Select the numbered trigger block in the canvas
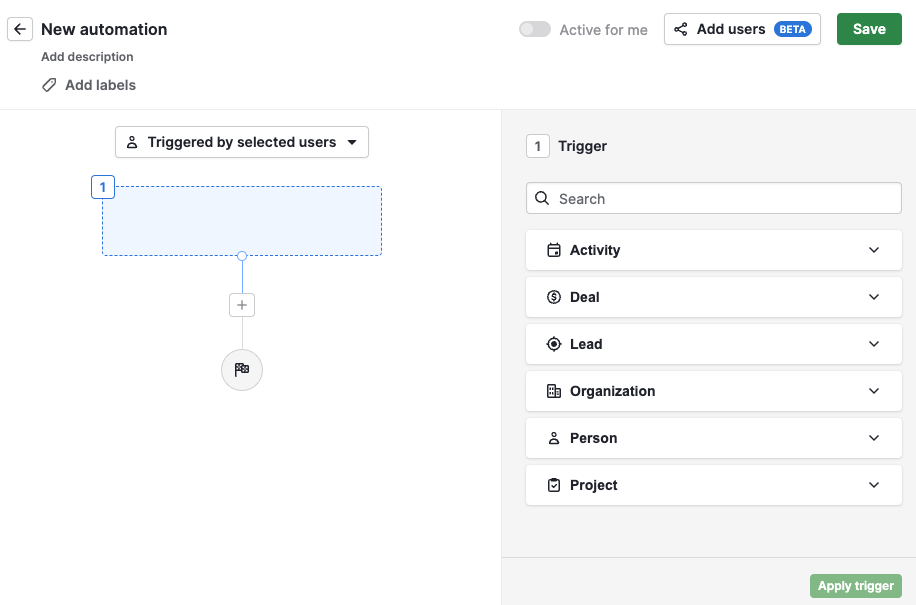The image size is (916, 605). click(241, 221)
